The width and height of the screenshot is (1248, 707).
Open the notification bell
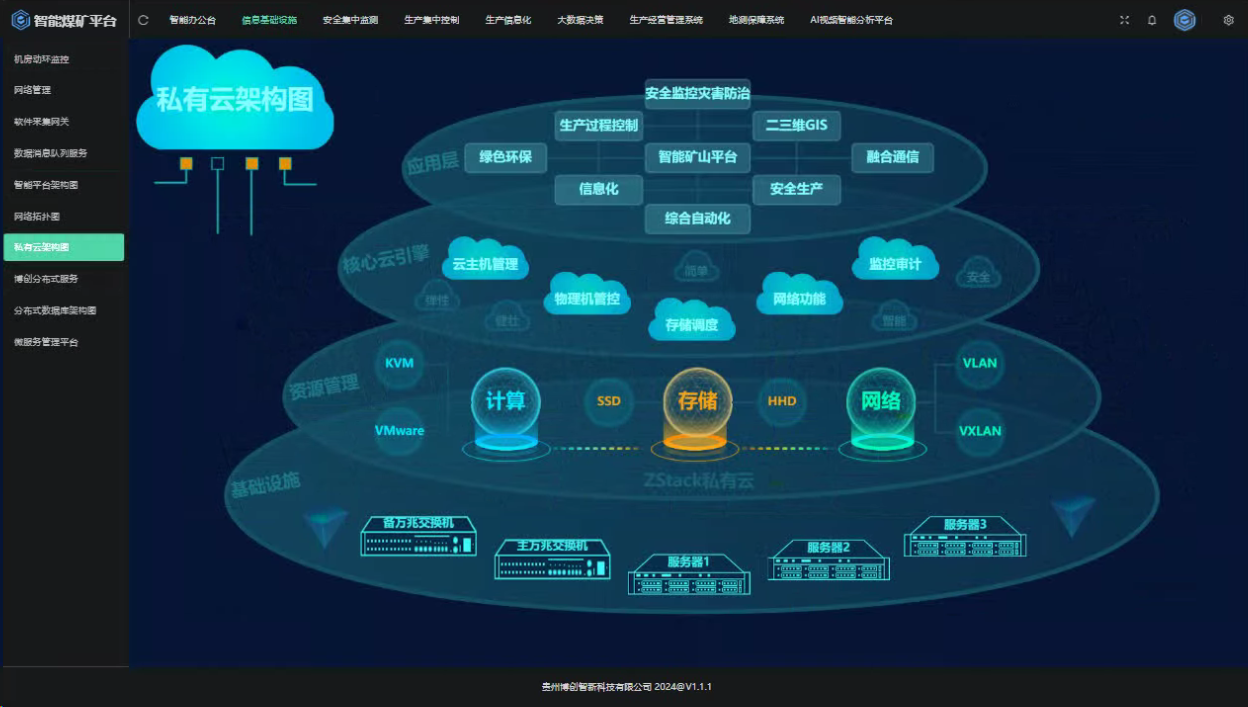coord(1152,20)
